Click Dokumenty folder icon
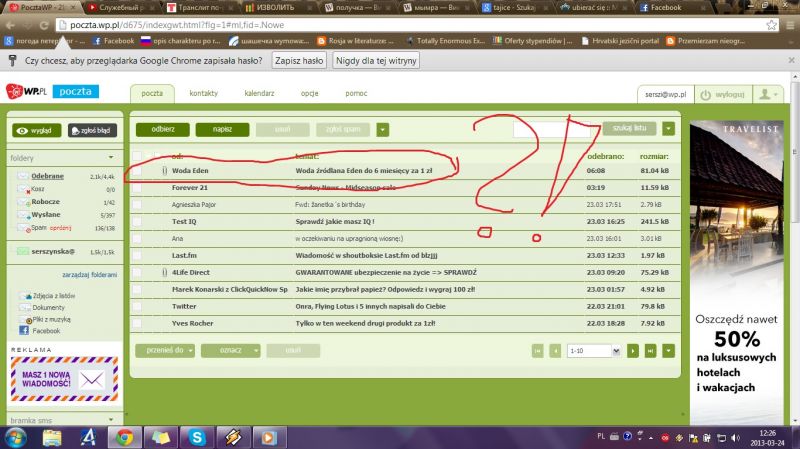The width and height of the screenshot is (800, 449). pos(24,307)
